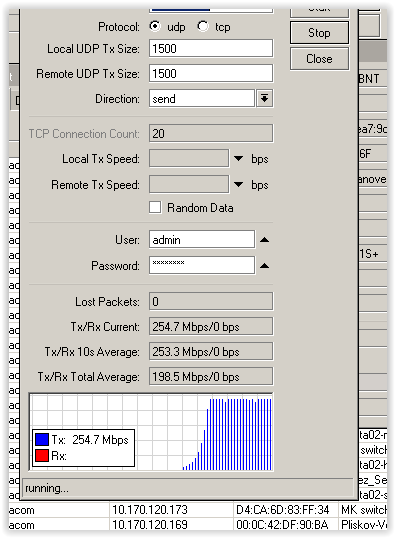Click the MK switch identity cell
The height and width of the screenshot is (538, 395).
(364, 510)
